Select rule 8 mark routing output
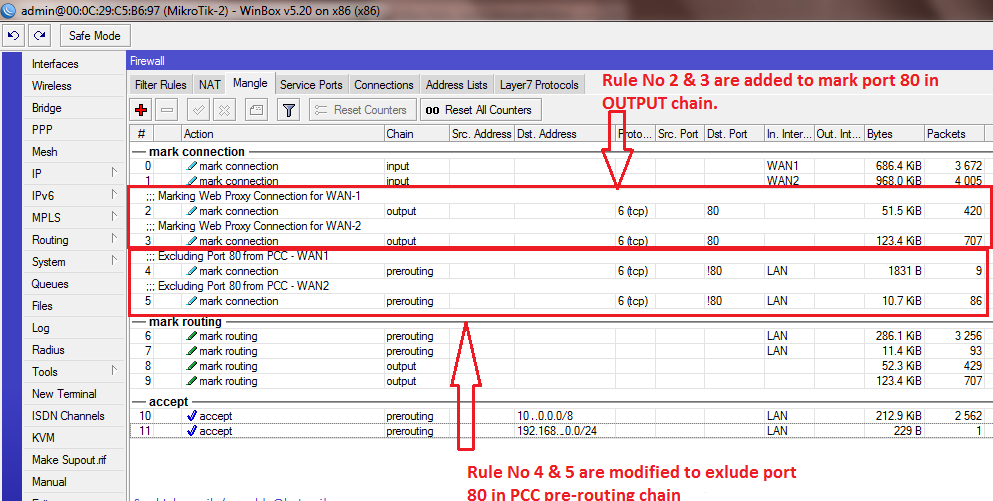The image size is (993, 501). pos(559,366)
